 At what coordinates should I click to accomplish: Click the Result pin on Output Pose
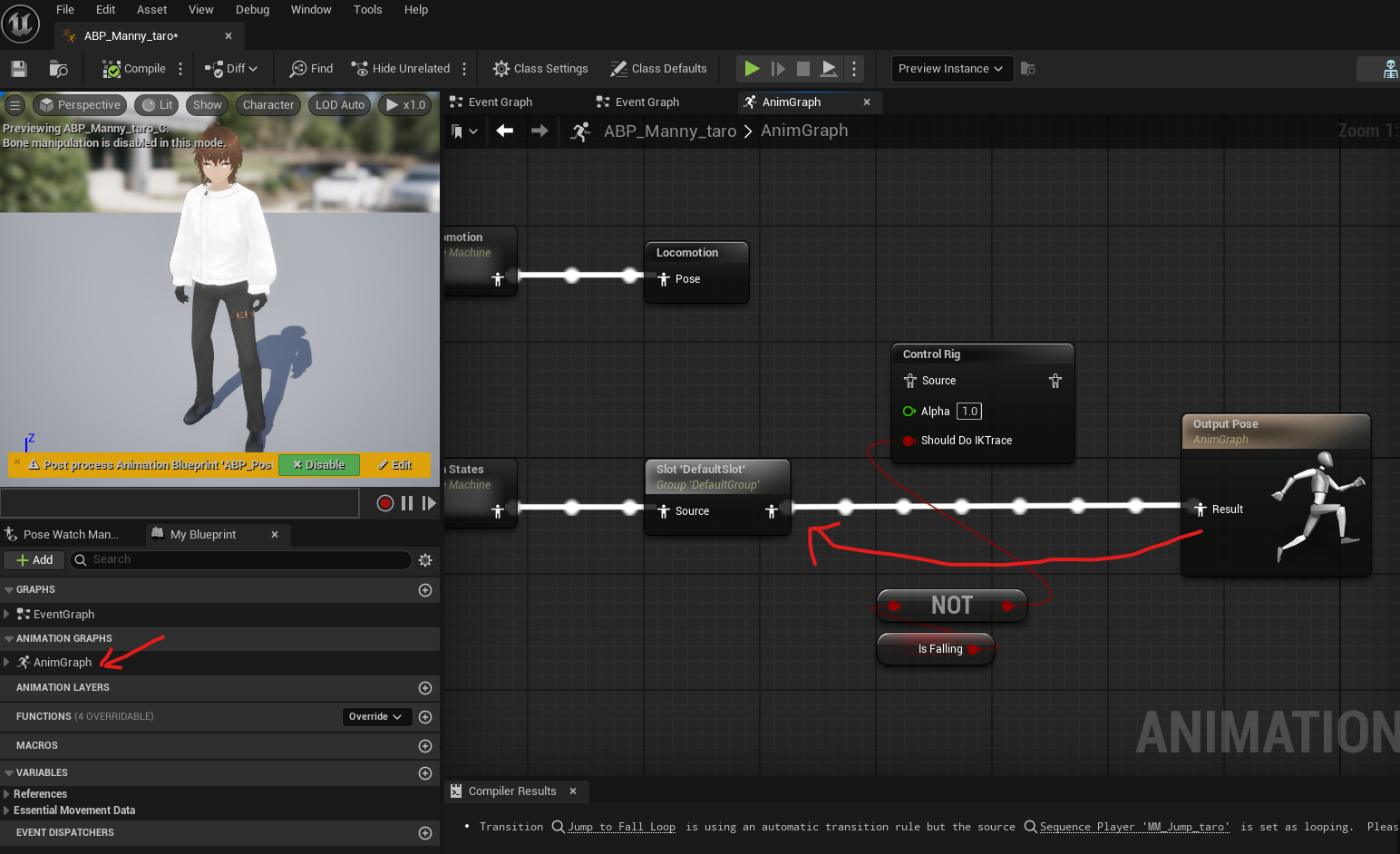click(1200, 509)
